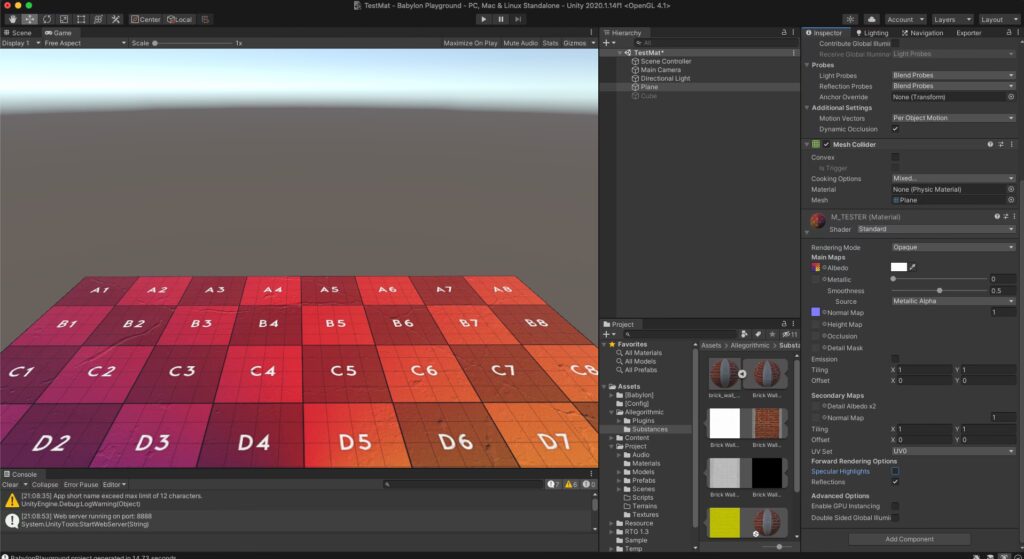1024x559 pixels.
Task: Clear the Console log
Action: point(10,484)
